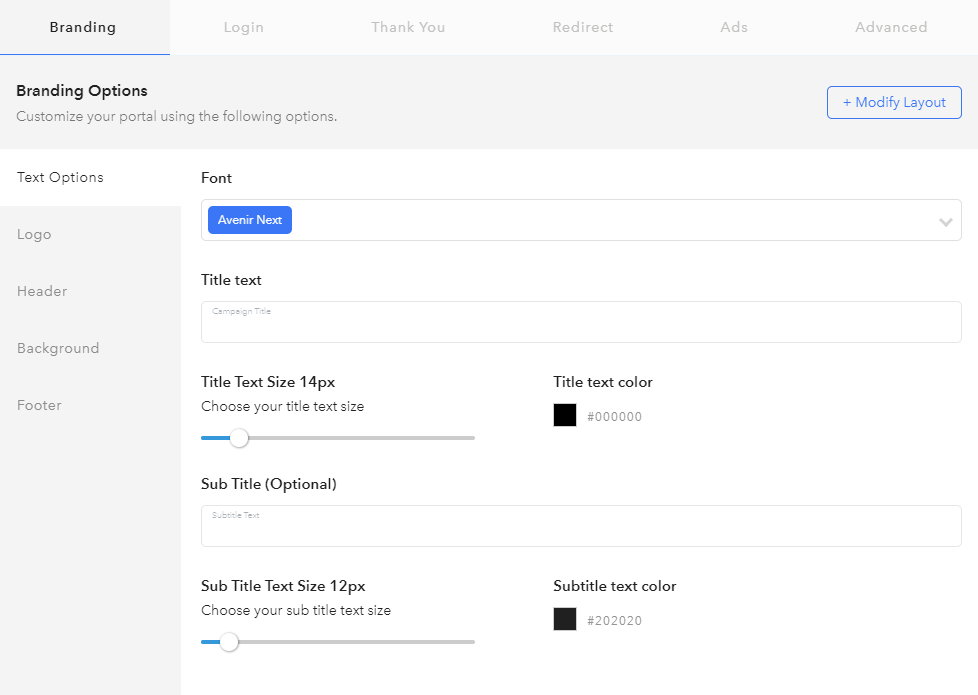The height and width of the screenshot is (695, 978).
Task: Go to the Redirect tab
Action: pos(583,27)
